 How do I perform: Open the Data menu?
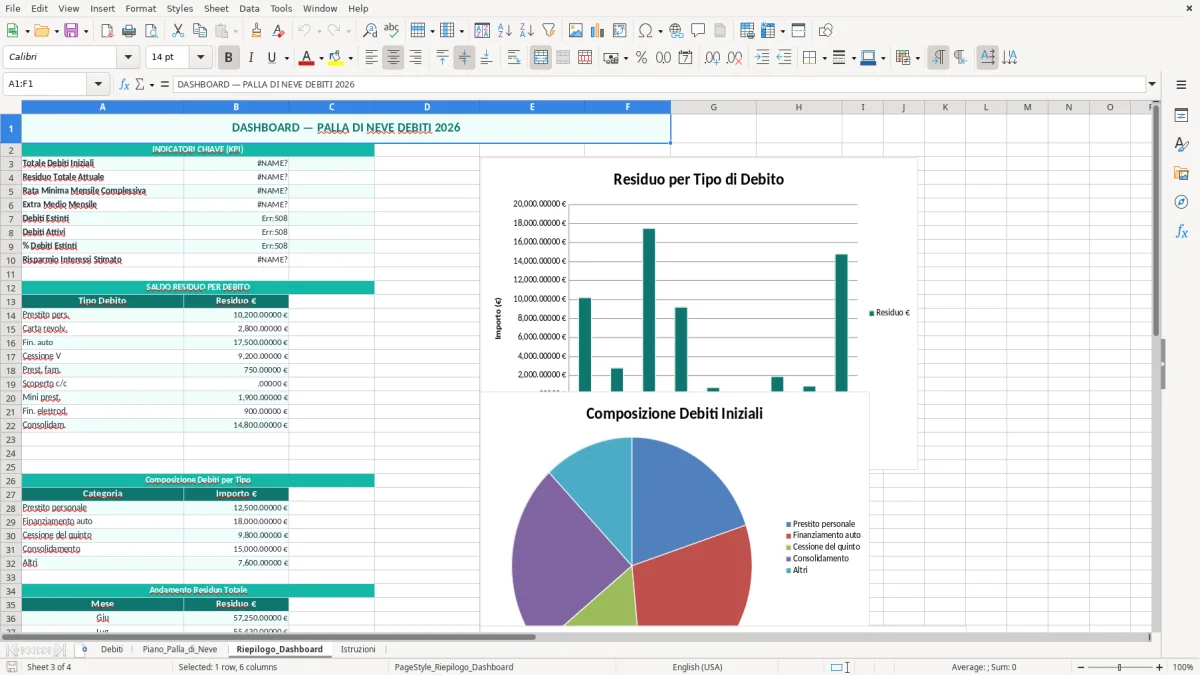[249, 8]
